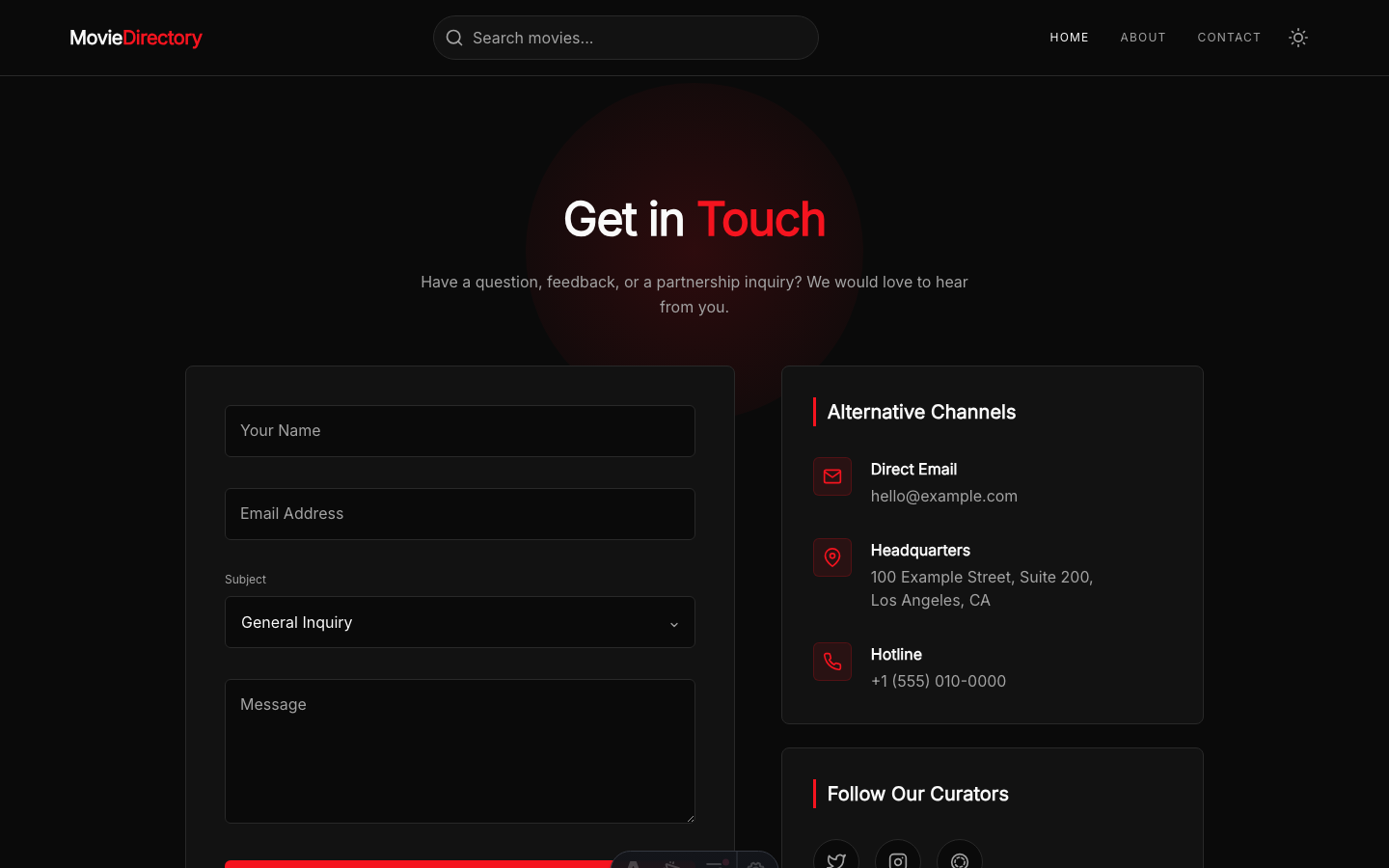The width and height of the screenshot is (1389, 868).
Task: Focus the Search movies field
Action: pyautogui.click(x=626, y=38)
